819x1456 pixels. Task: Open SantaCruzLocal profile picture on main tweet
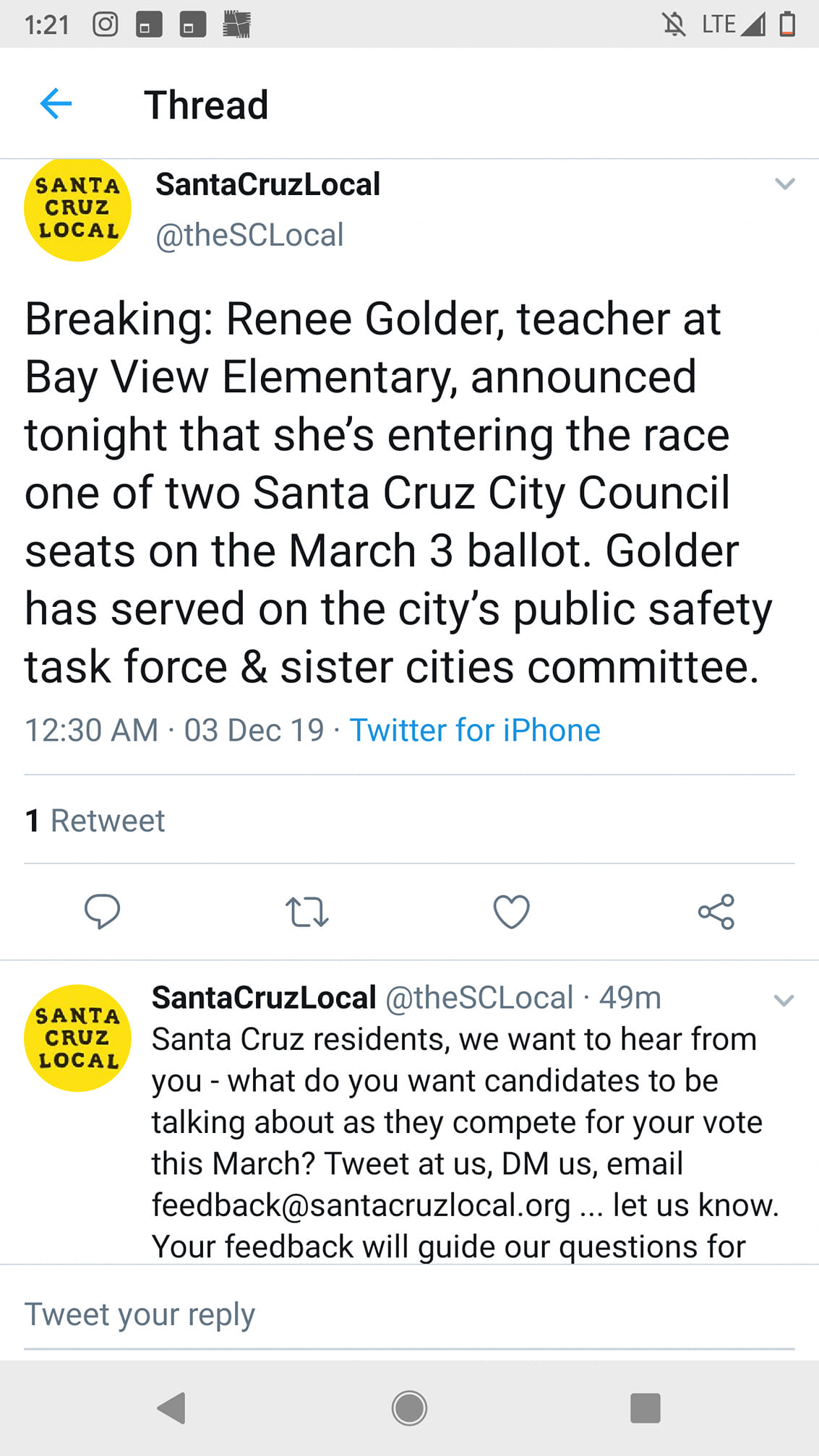tap(77, 208)
